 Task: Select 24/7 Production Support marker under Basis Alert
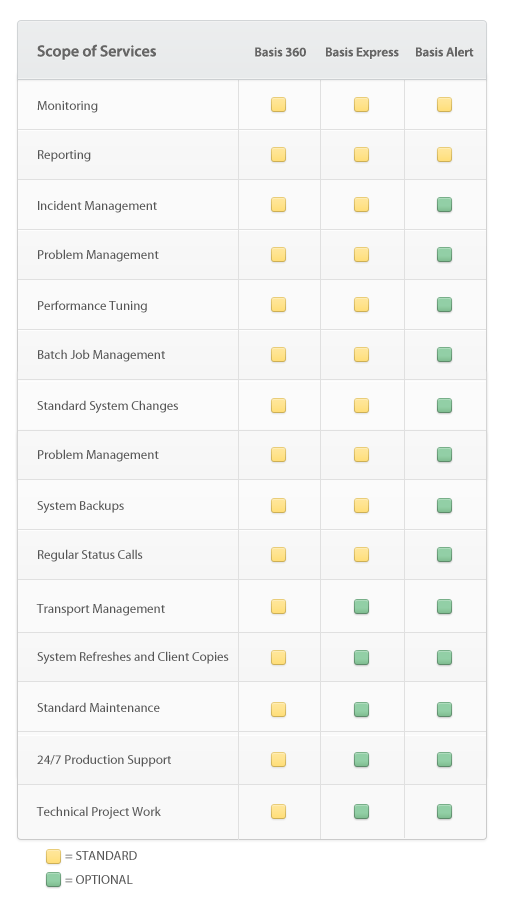point(444,760)
